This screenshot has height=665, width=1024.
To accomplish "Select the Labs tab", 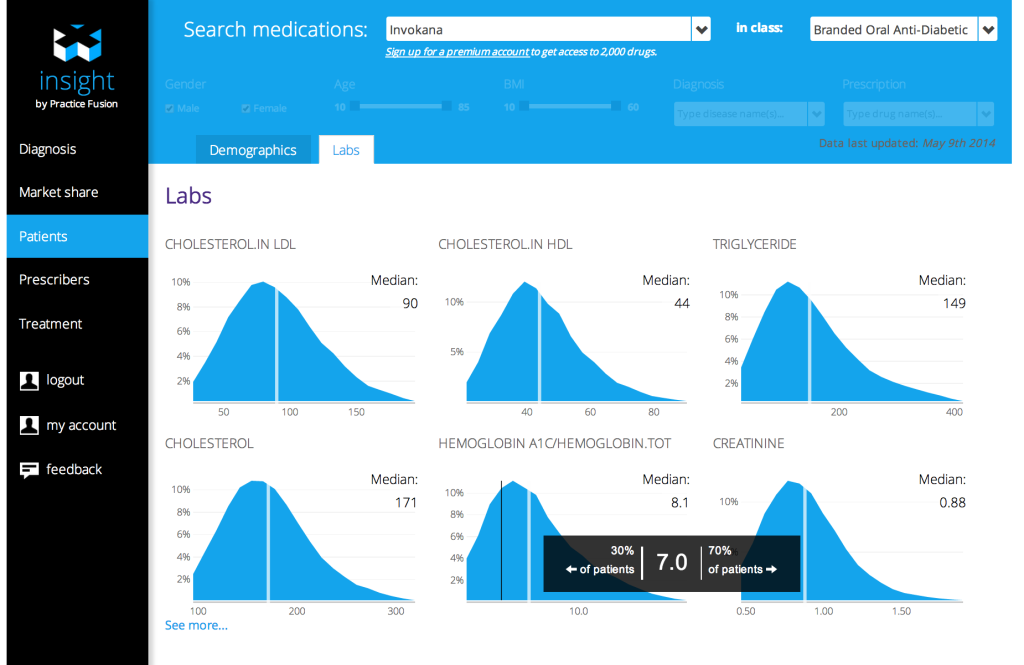I will pos(346,150).
